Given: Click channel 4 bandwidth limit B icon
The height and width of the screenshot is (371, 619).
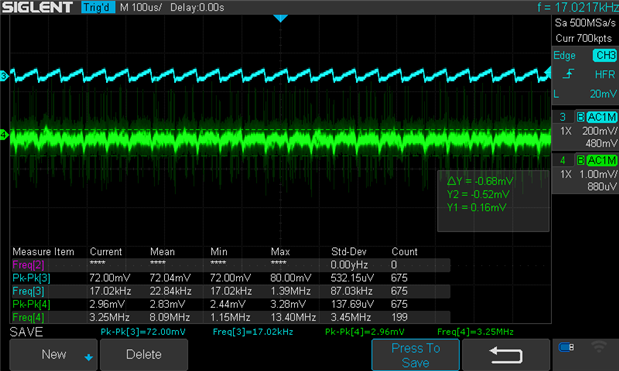Looking at the screenshot, I should tap(580, 160).
